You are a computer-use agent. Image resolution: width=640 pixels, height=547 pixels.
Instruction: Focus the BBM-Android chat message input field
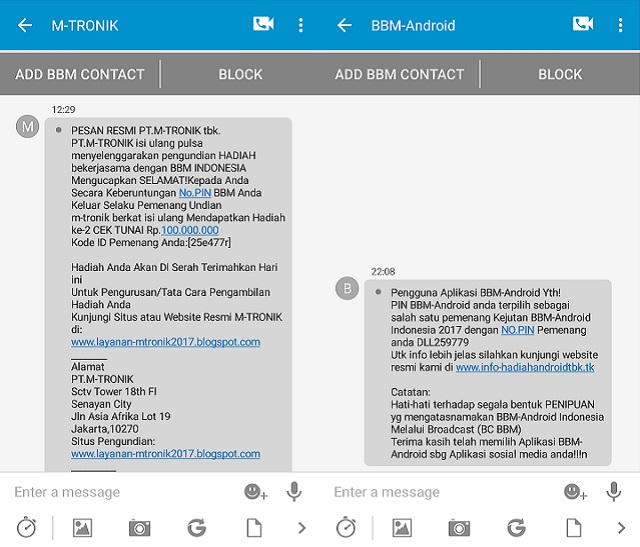[x=443, y=492]
